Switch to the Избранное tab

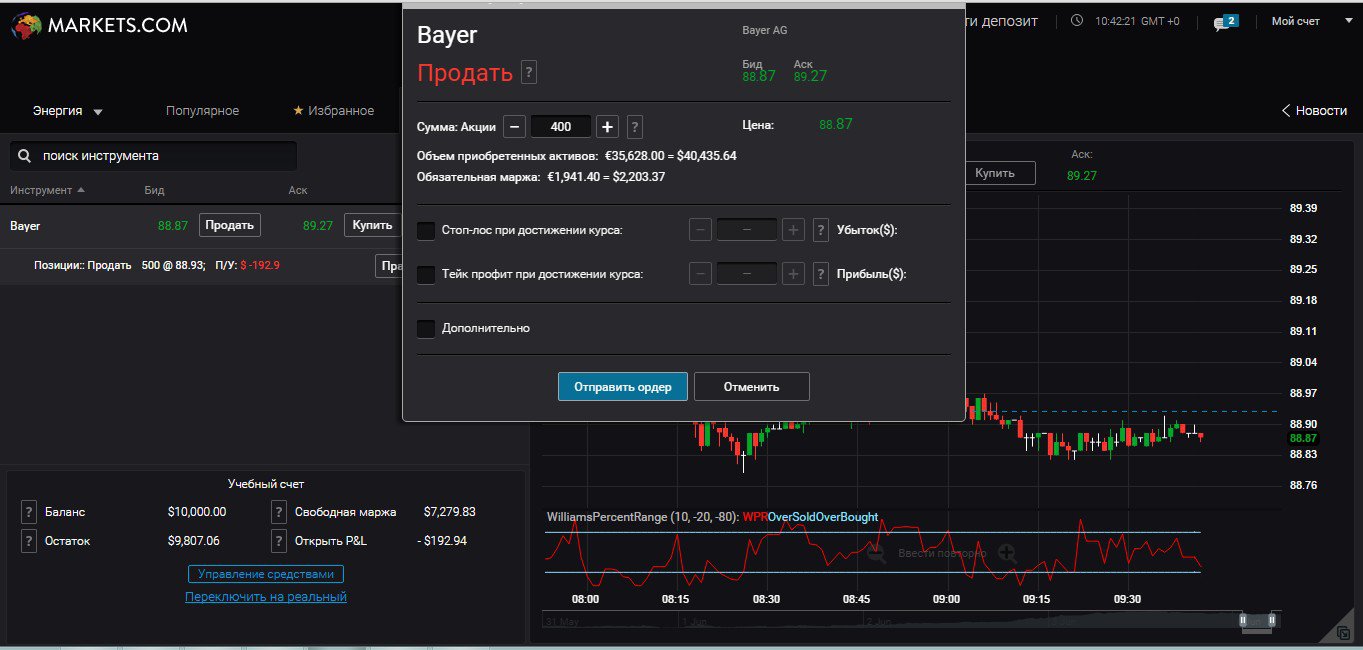click(333, 111)
